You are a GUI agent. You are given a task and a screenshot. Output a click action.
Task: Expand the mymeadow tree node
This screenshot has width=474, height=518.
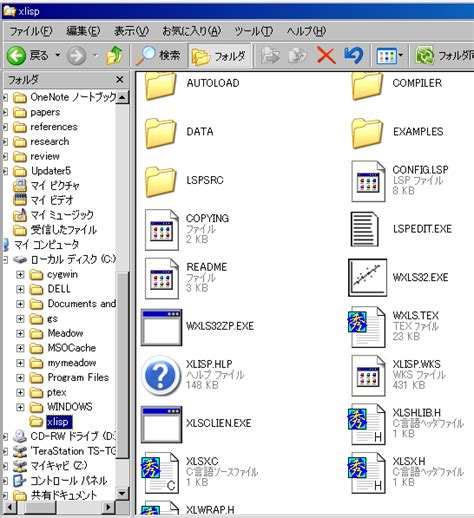pyautogui.click(x=20, y=363)
